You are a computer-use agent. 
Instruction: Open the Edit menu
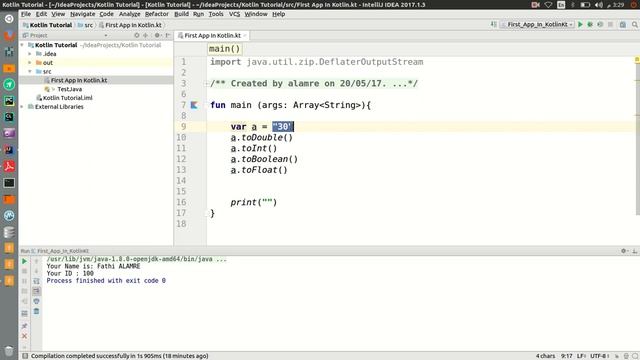coord(41,14)
